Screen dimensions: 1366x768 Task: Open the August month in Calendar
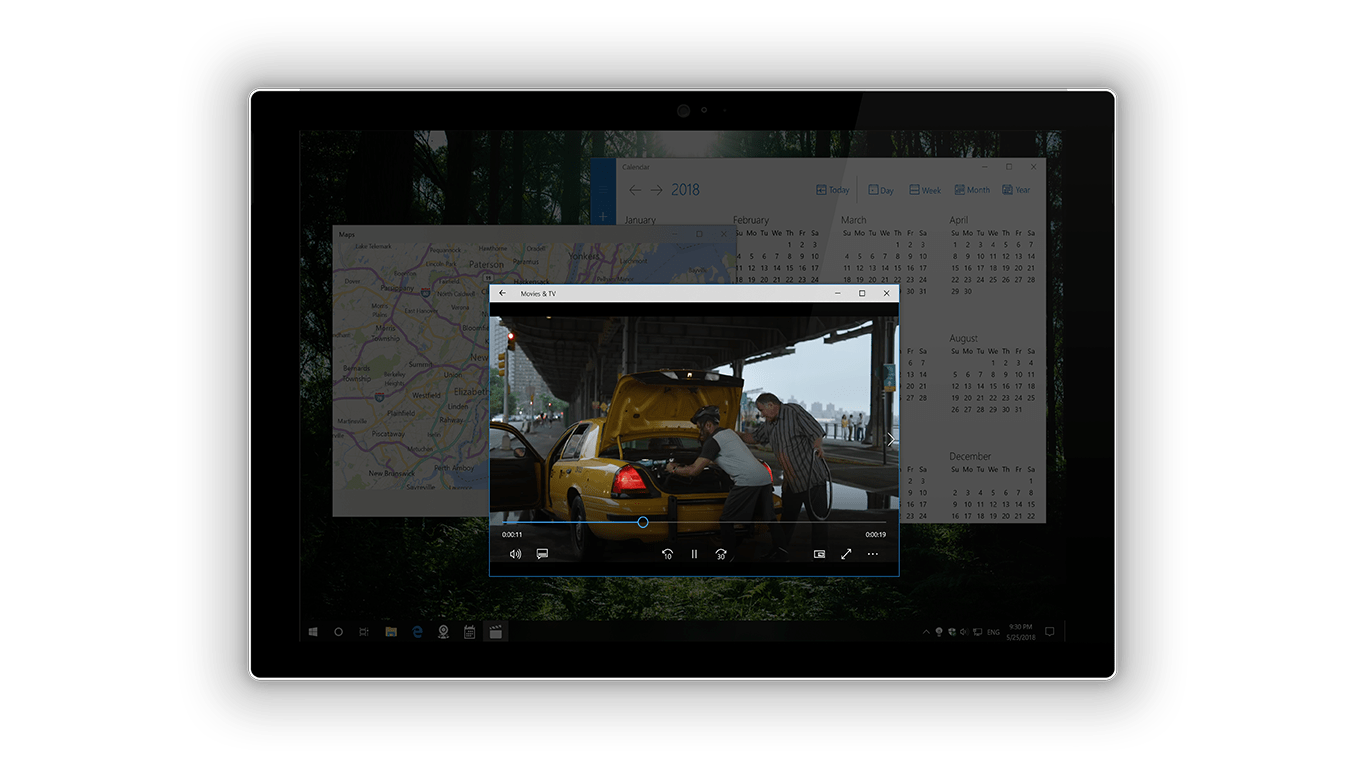964,339
